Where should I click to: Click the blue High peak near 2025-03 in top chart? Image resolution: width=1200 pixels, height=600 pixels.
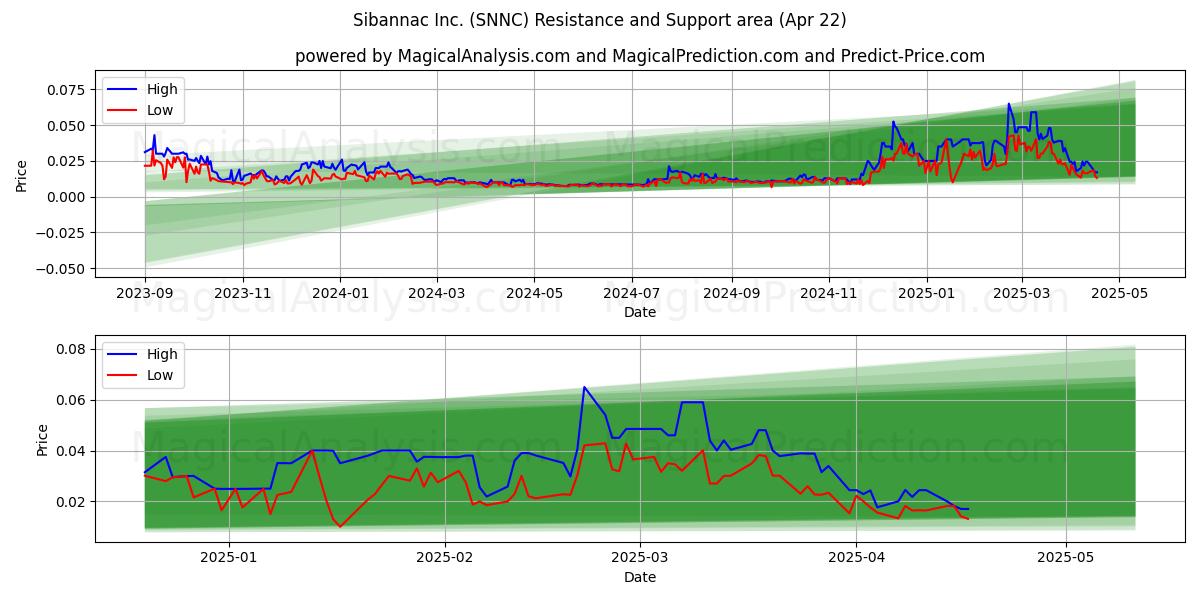coord(1008,104)
